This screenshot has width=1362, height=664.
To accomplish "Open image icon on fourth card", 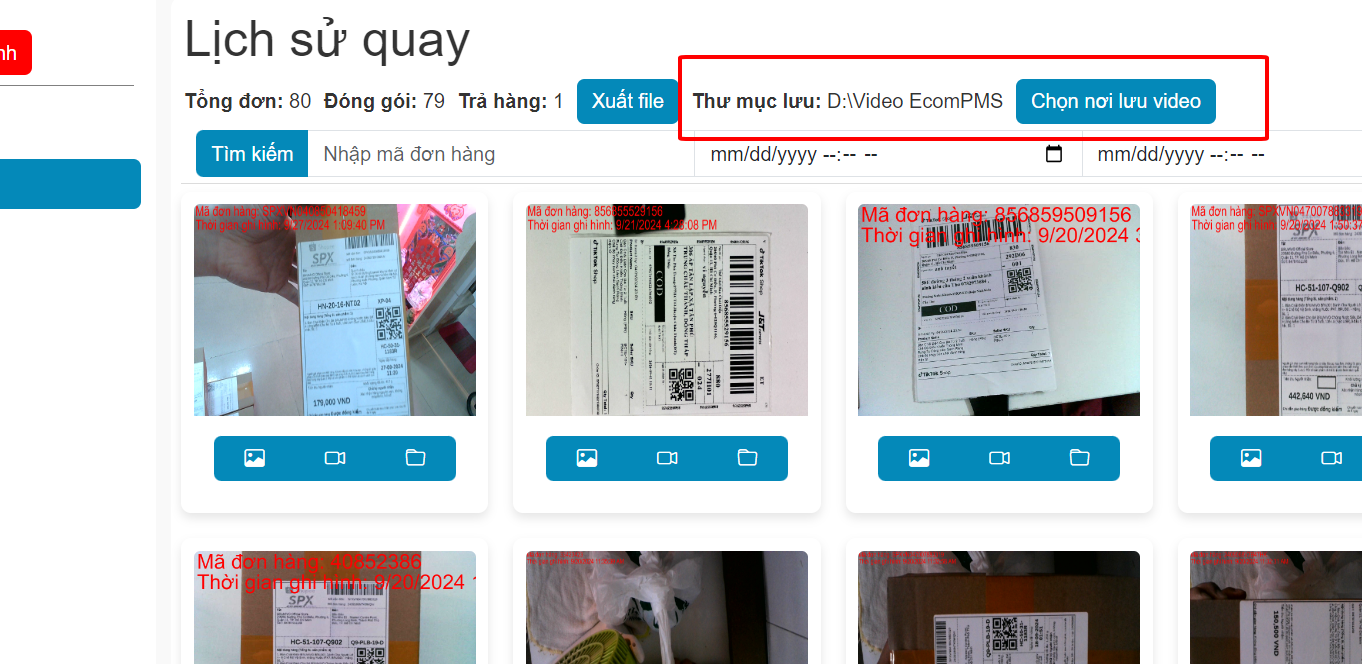I will [x=1250, y=458].
